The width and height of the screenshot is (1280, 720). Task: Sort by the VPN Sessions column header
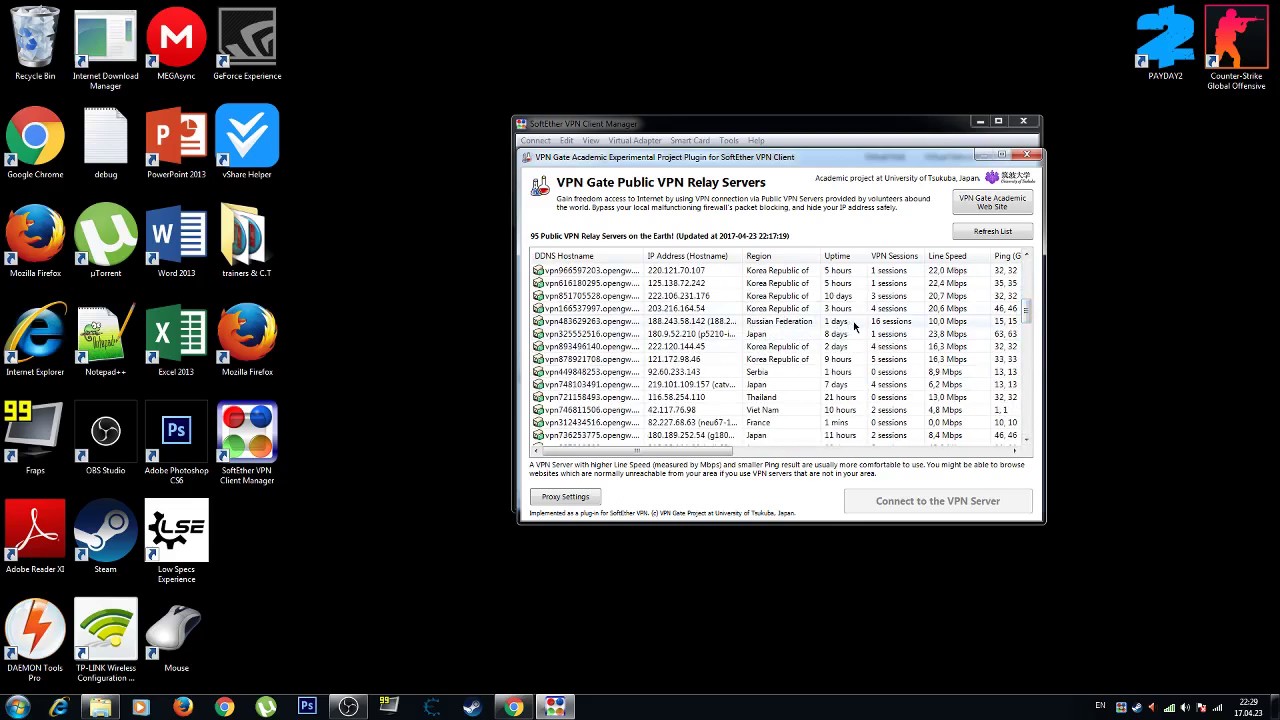click(896, 256)
